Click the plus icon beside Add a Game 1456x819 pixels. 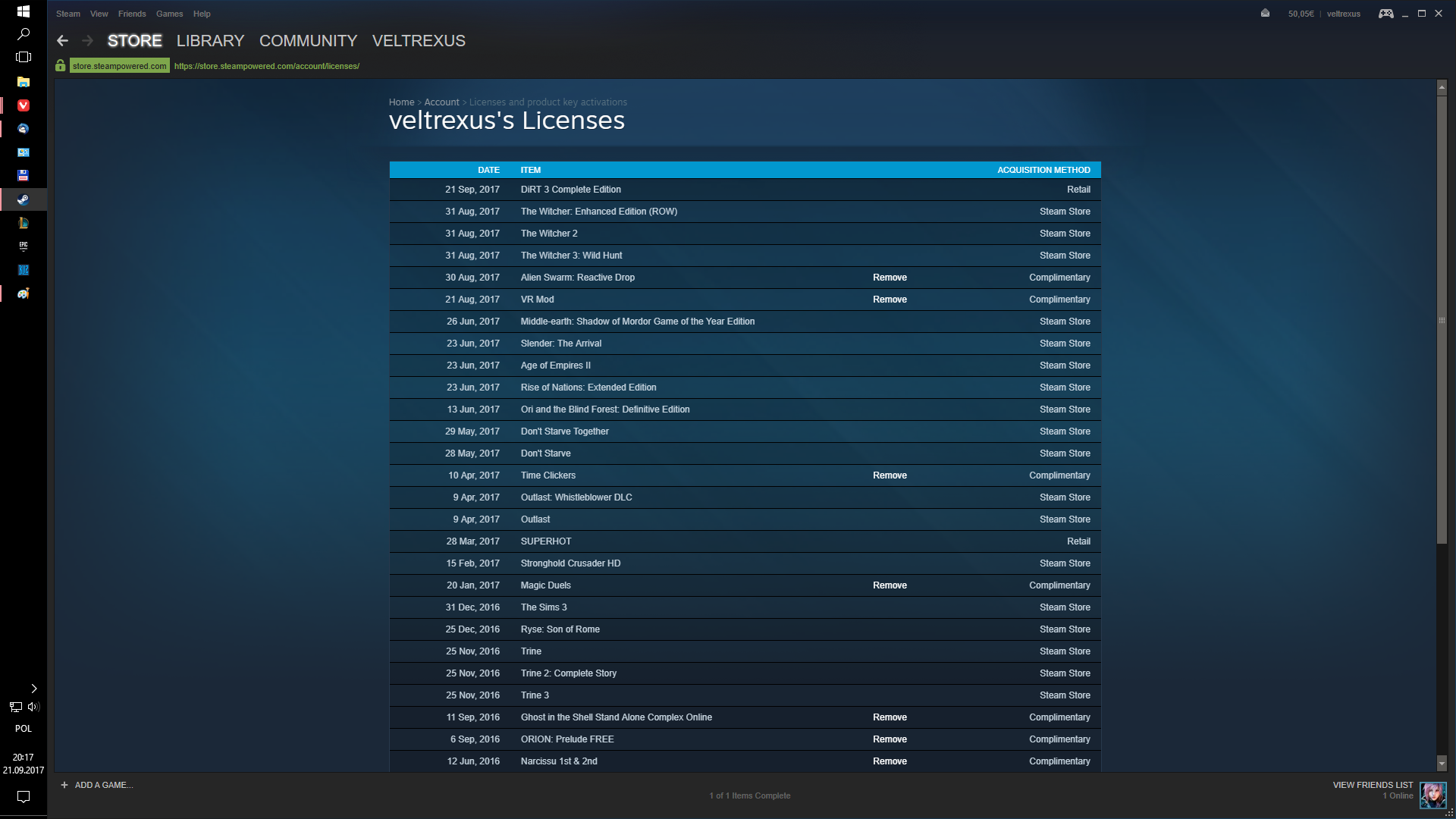(x=64, y=785)
